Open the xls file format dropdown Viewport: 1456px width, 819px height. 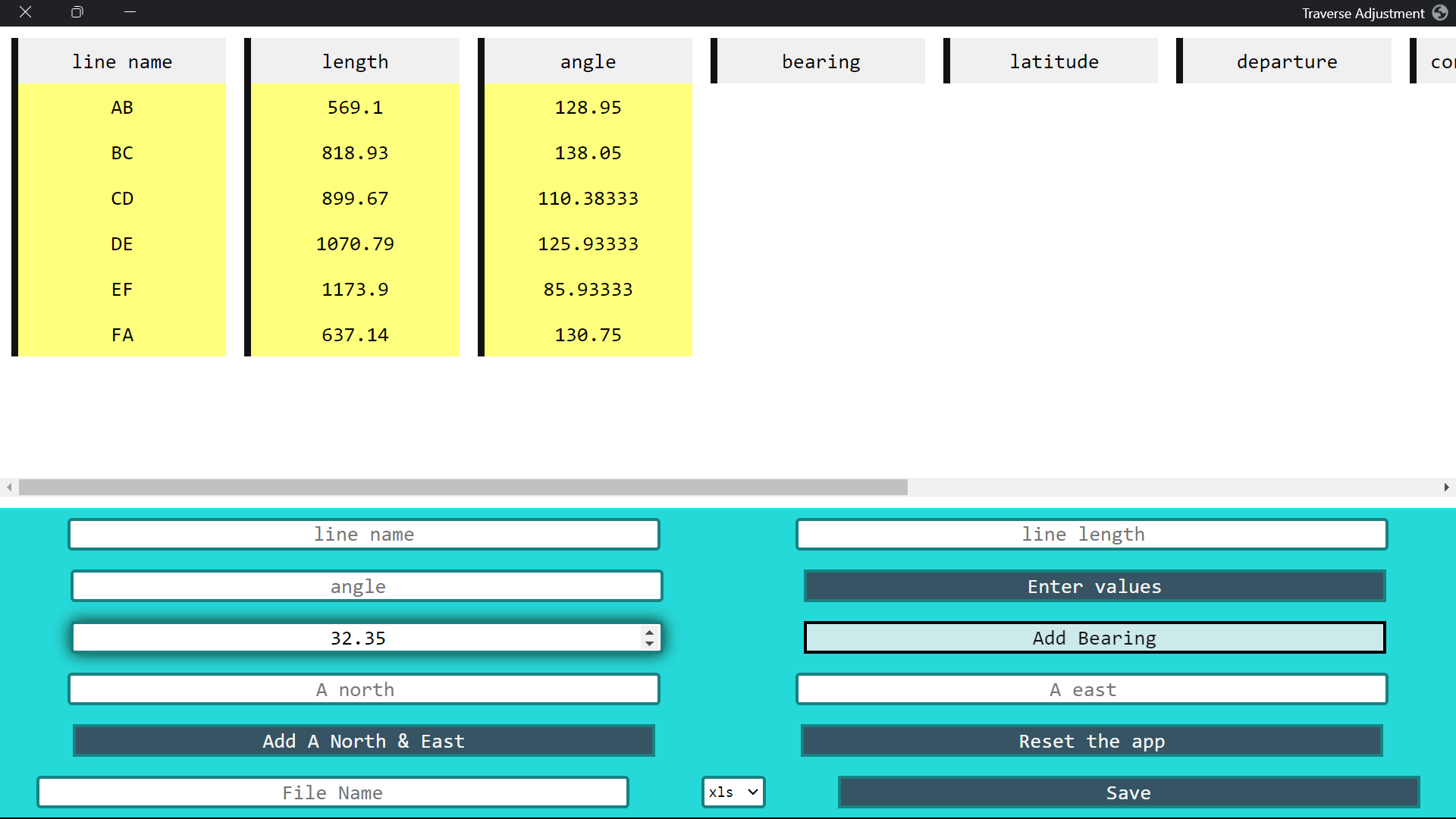pyautogui.click(x=733, y=792)
